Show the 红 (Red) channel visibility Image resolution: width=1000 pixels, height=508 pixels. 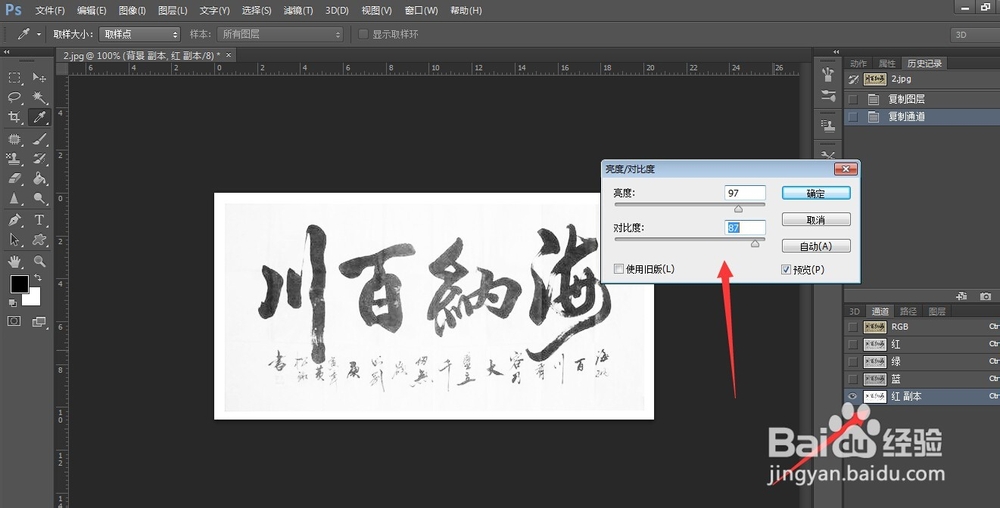click(853, 344)
